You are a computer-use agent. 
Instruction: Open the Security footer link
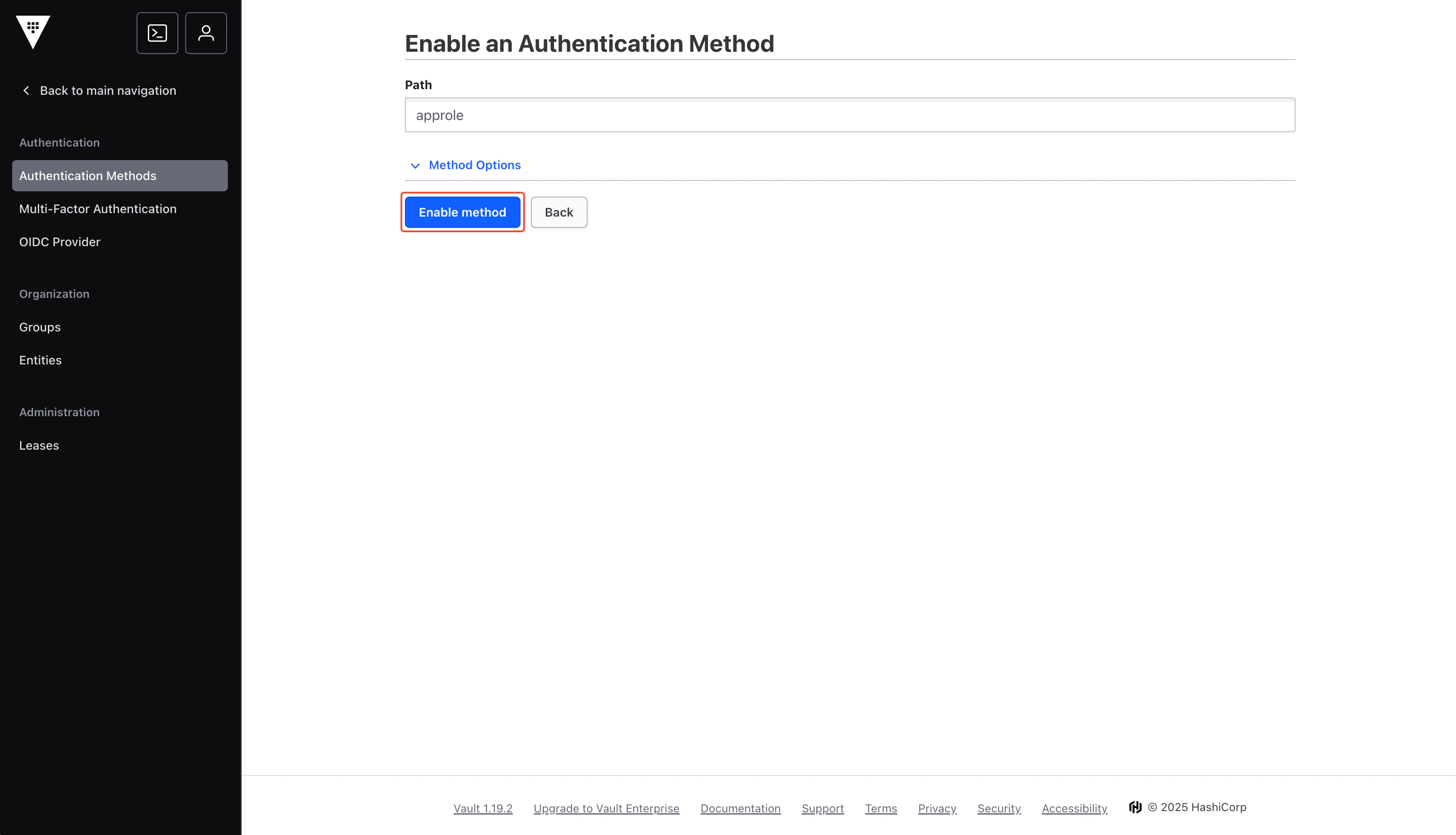coord(999,808)
